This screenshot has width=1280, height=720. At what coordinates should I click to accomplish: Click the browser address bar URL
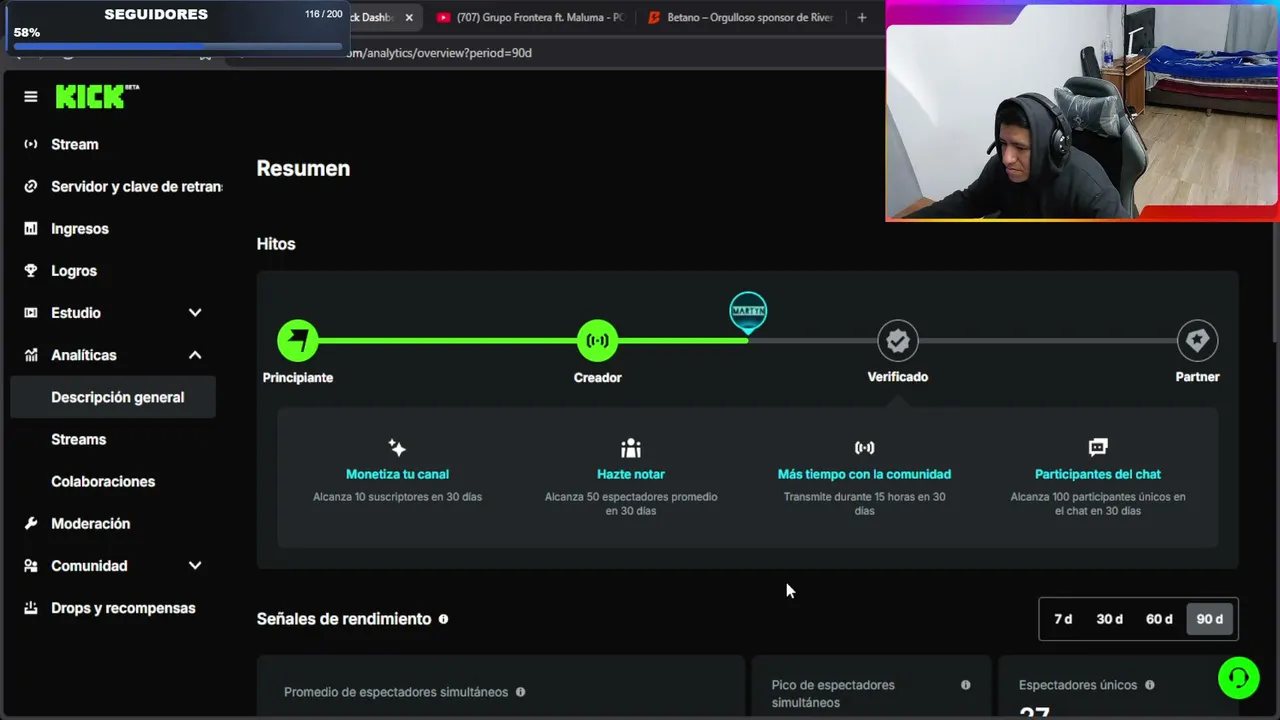click(x=440, y=52)
